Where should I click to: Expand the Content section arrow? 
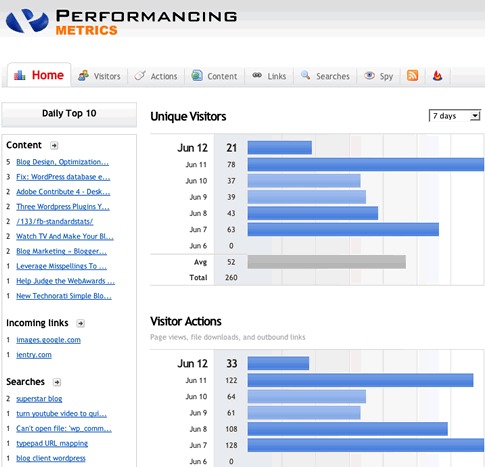point(54,145)
